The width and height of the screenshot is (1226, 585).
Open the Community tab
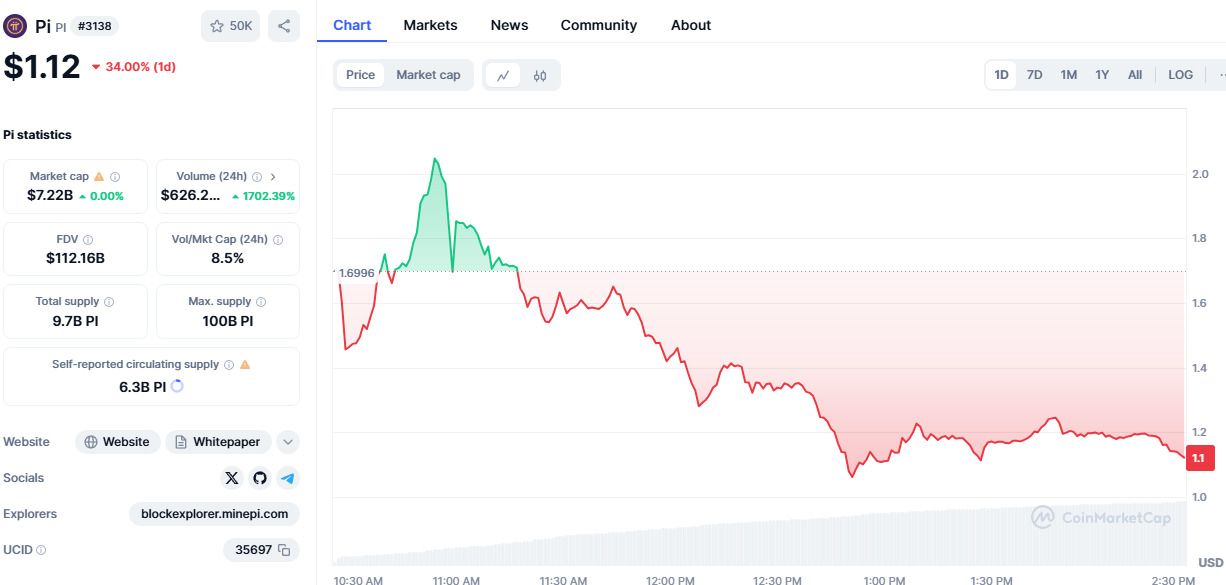(x=599, y=25)
